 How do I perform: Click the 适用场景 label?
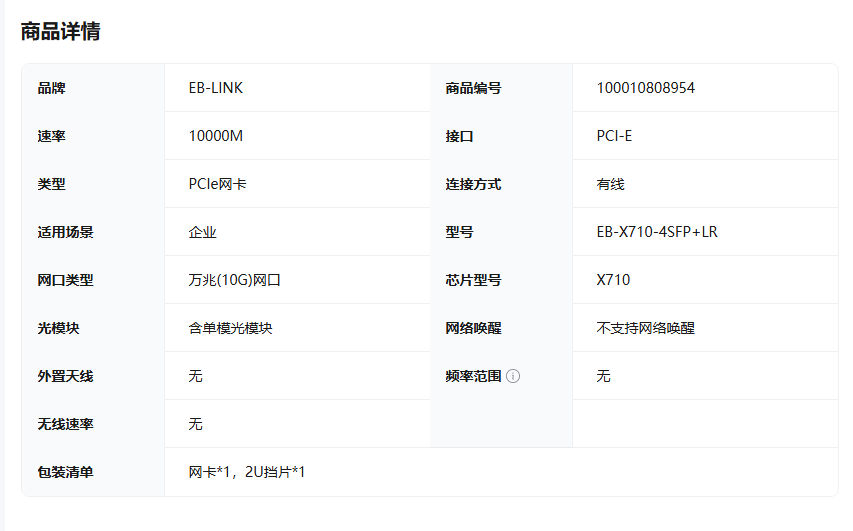click(65, 232)
